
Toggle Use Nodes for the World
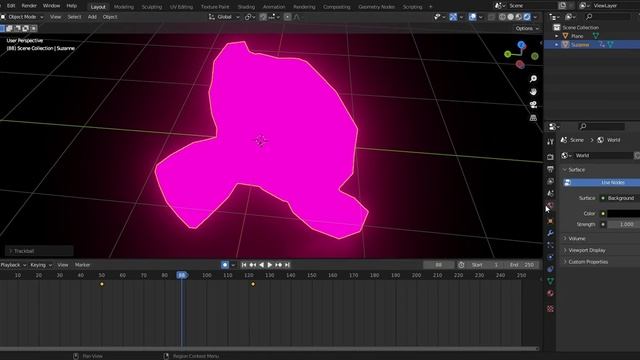click(602, 182)
